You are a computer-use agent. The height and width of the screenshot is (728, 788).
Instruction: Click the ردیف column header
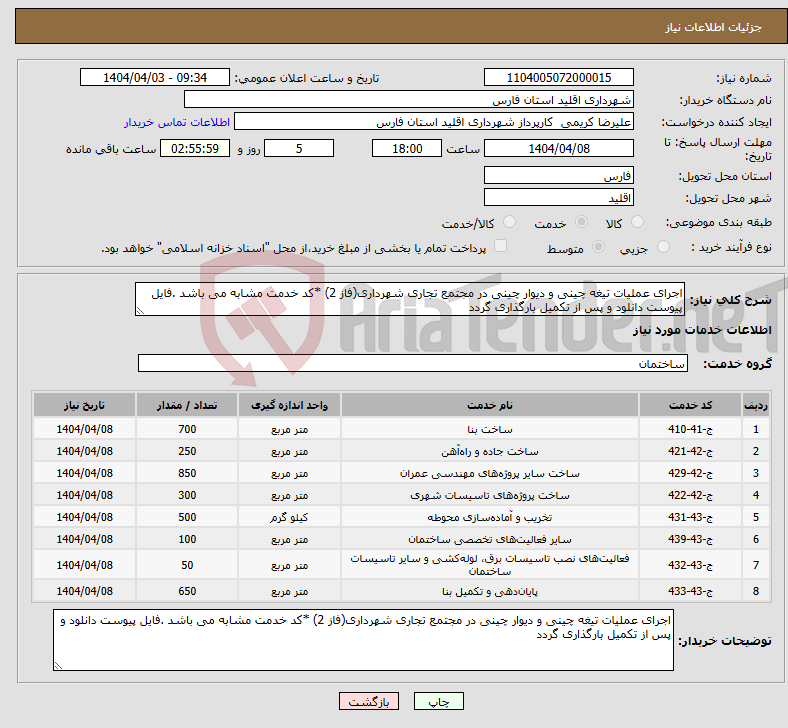point(755,405)
